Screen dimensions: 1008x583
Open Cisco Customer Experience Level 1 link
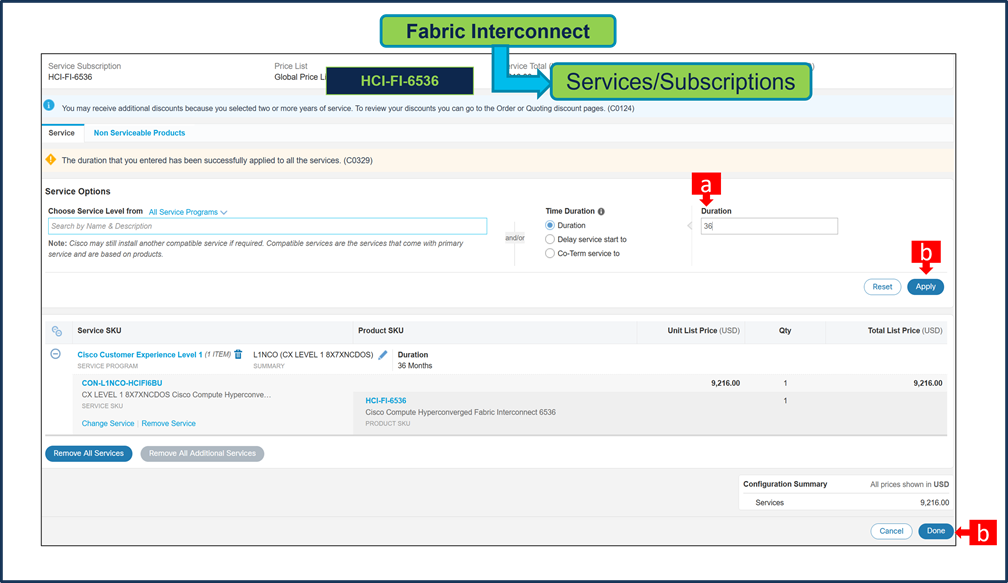(x=140, y=355)
